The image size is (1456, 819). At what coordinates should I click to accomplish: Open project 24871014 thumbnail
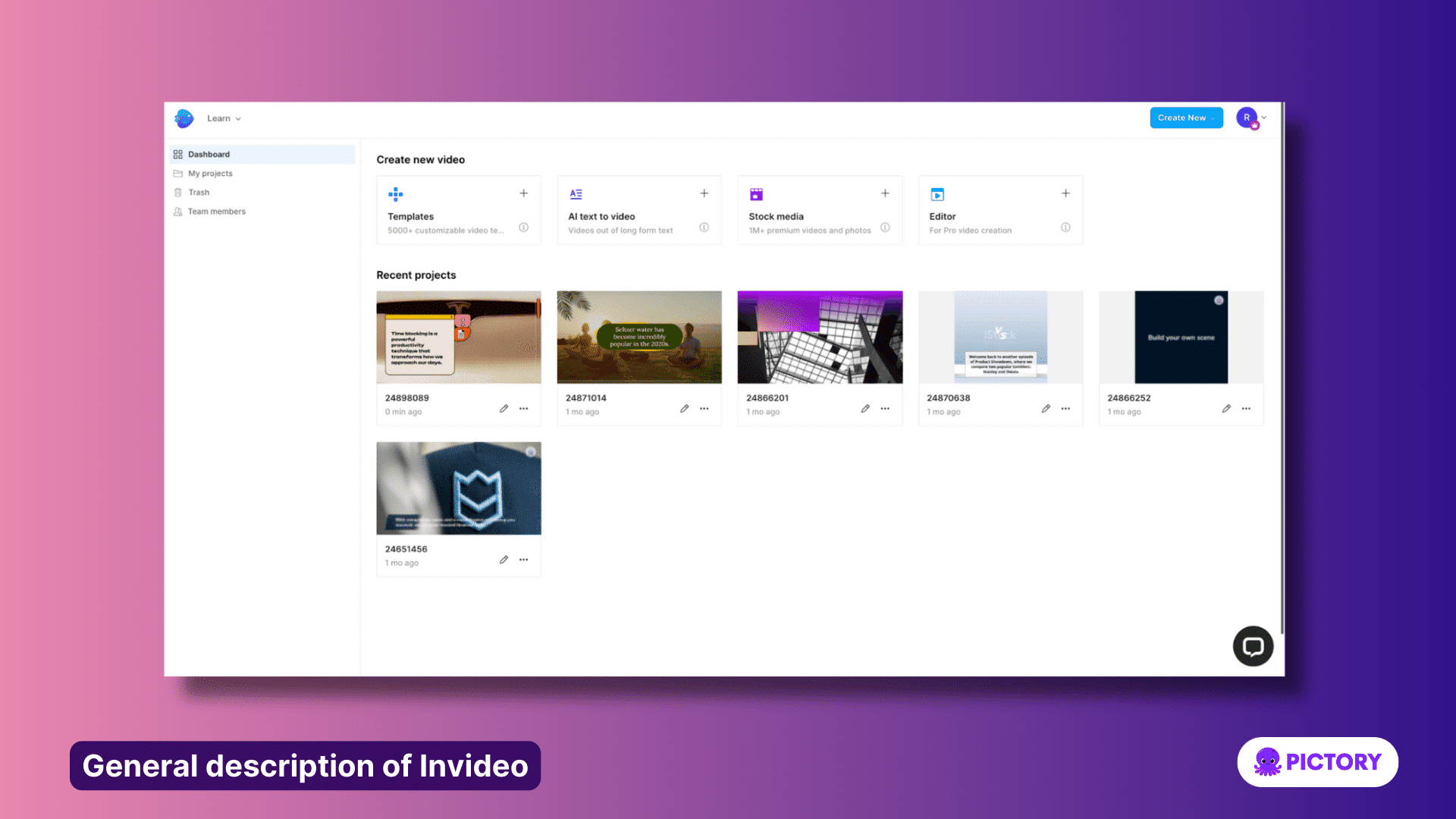(x=639, y=337)
